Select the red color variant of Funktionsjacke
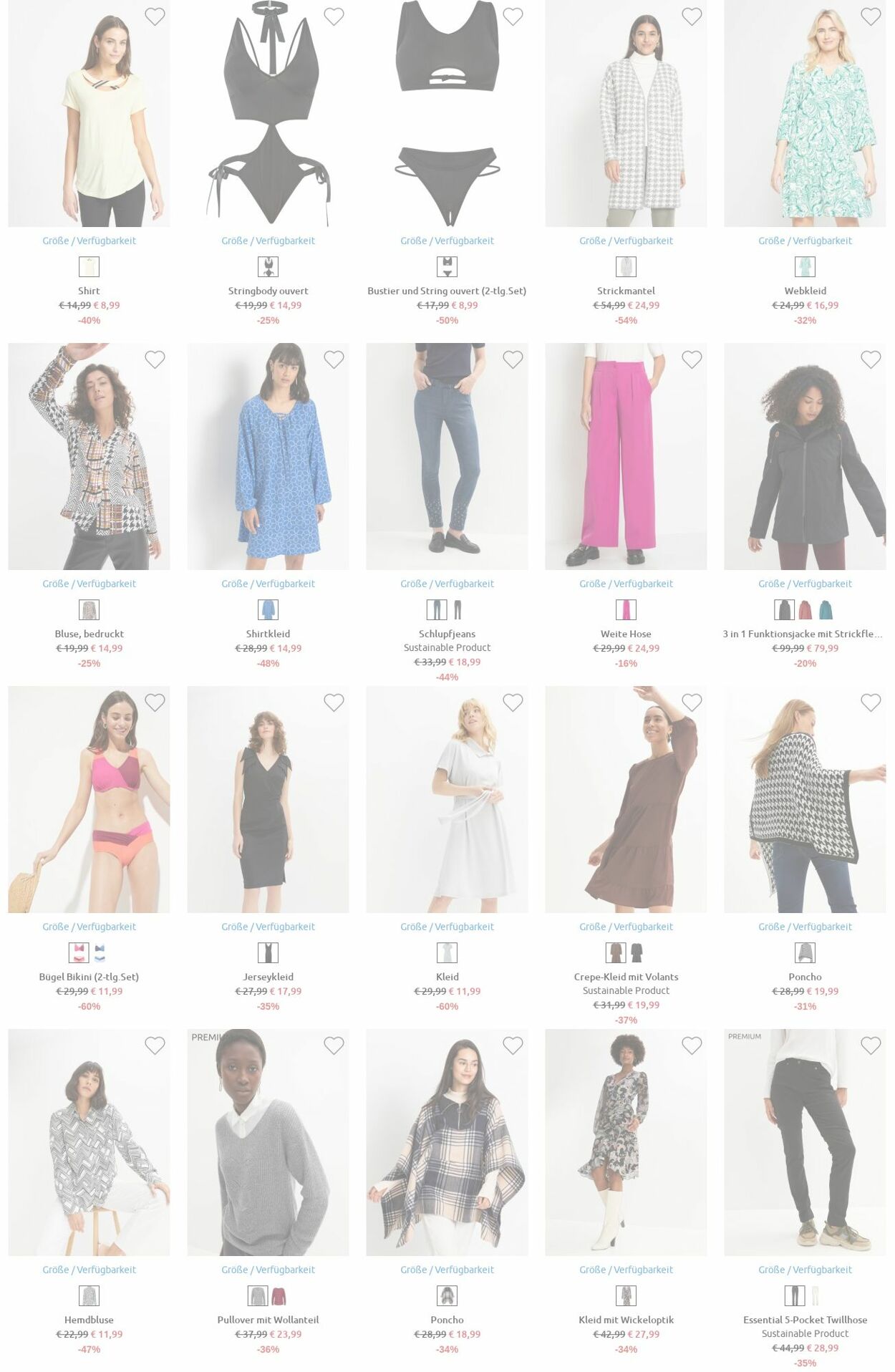This screenshot has height=1372, width=895. (805, 610)
